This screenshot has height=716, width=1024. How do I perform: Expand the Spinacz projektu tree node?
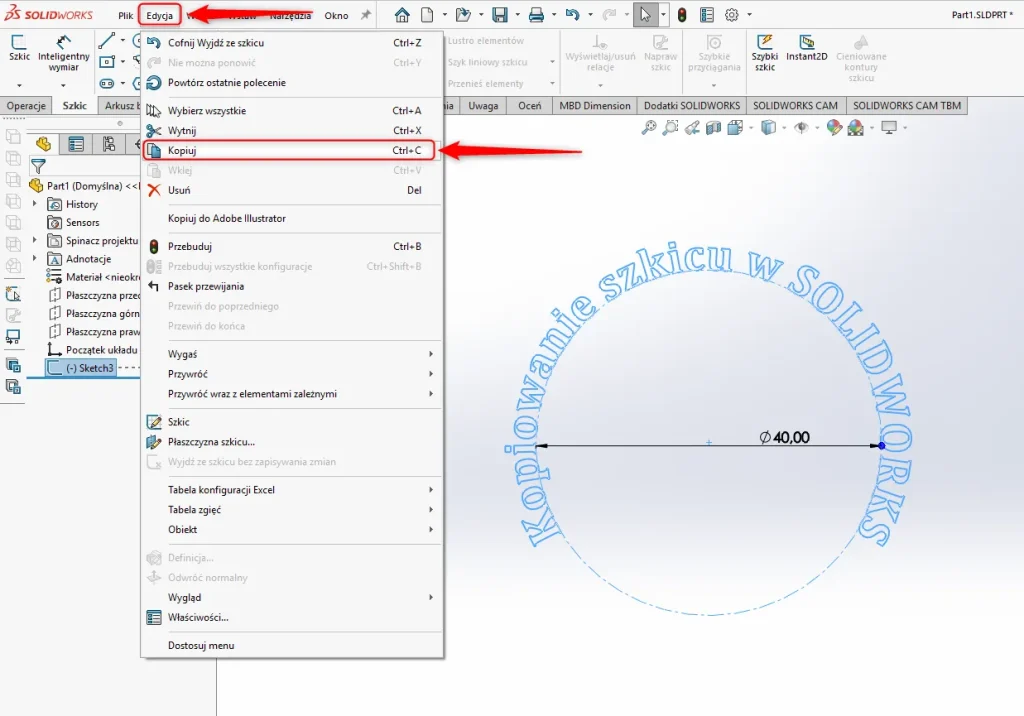tap(35, 240)
